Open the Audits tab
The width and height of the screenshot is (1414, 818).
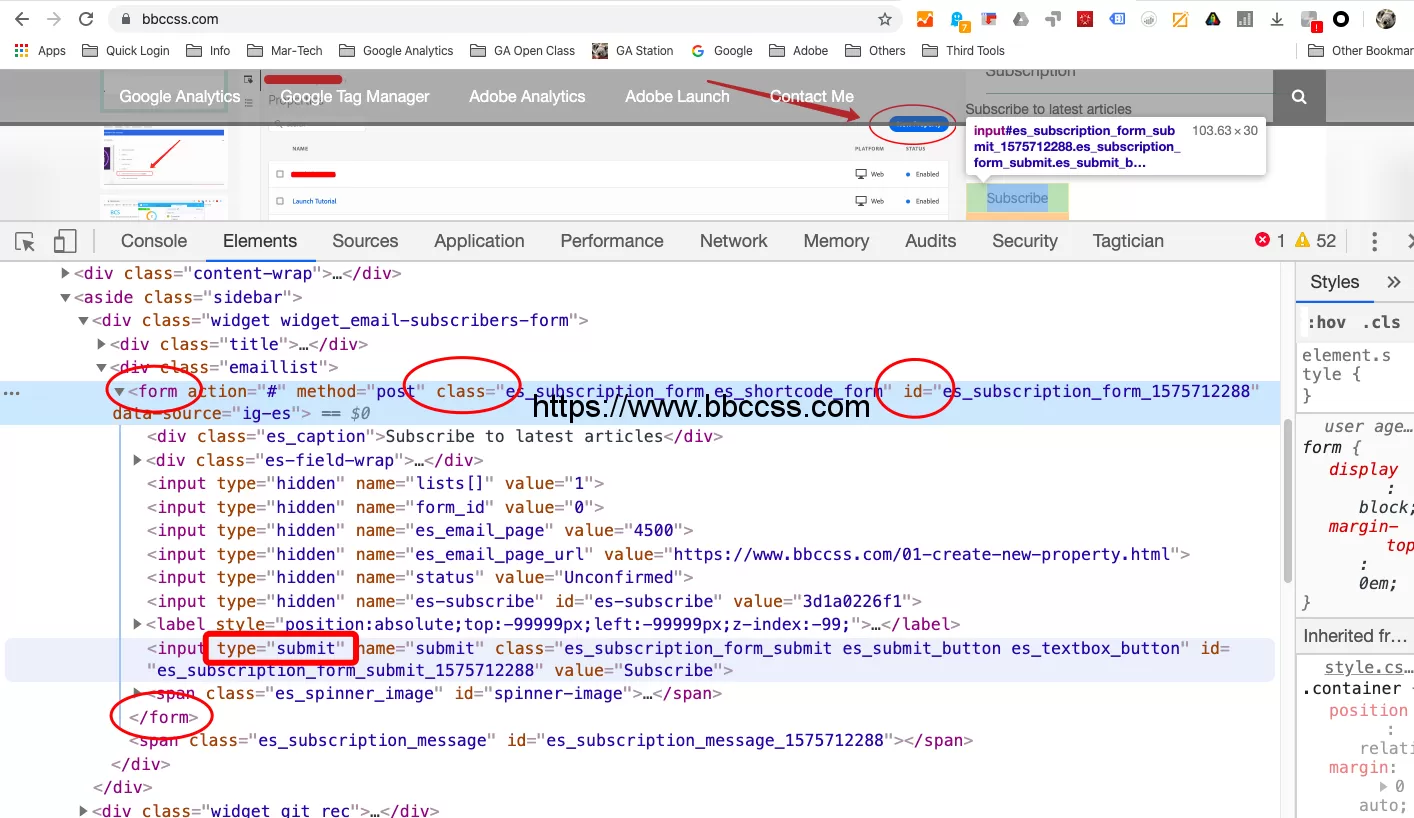click(931, 241)
